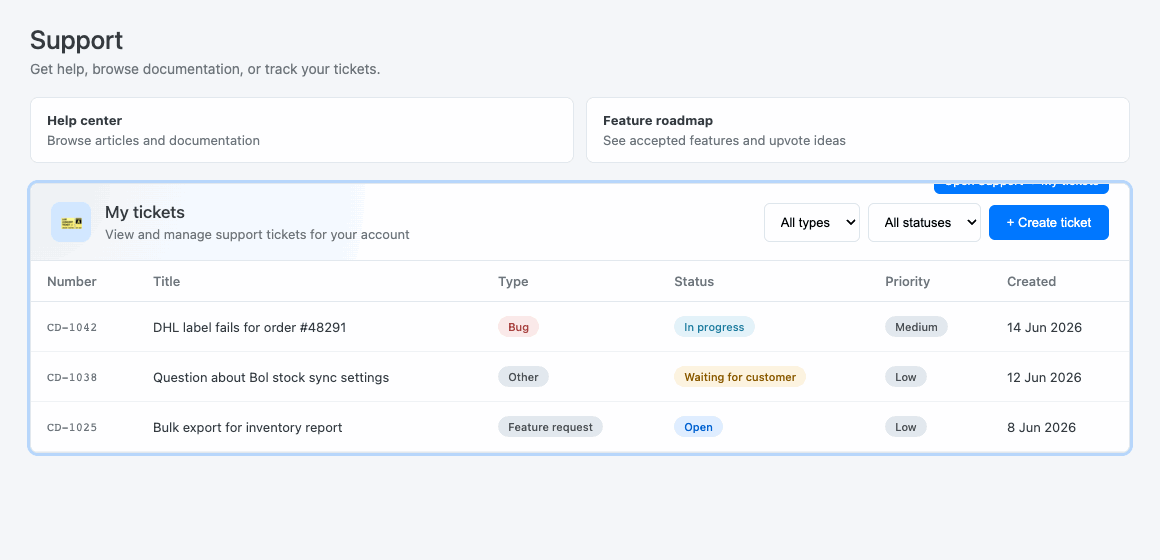This screenshot has width=1160, height=560.
Task: Click the Priority column header
Action: tap(907, 281)
